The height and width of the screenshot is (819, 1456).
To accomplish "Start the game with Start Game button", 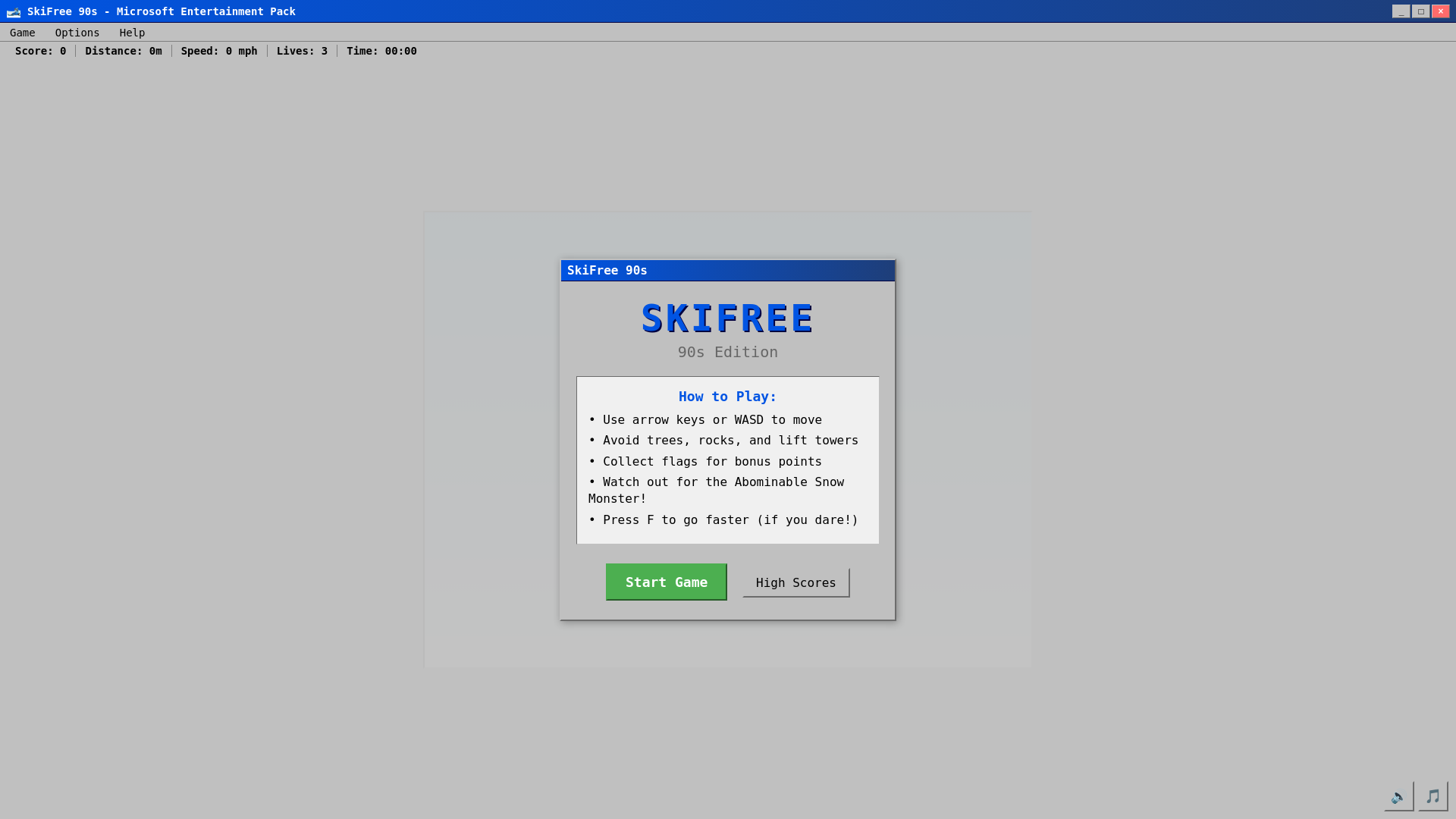I will (x=667, y=582).
